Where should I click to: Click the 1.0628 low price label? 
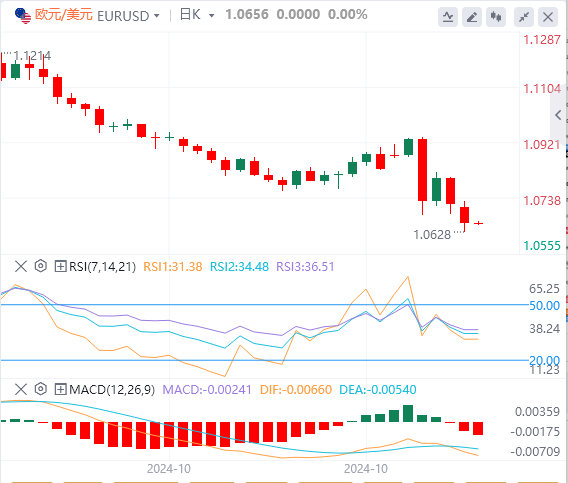[432, 235]
